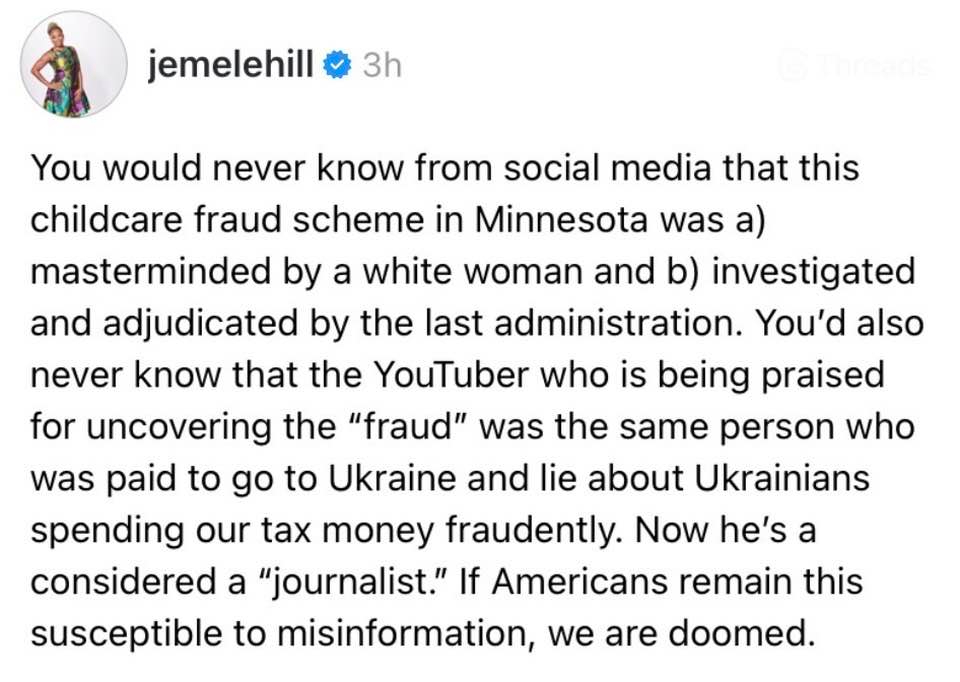Click the 3h post timestamp
This screenshot has height=682, width=960.
[383, 65]
